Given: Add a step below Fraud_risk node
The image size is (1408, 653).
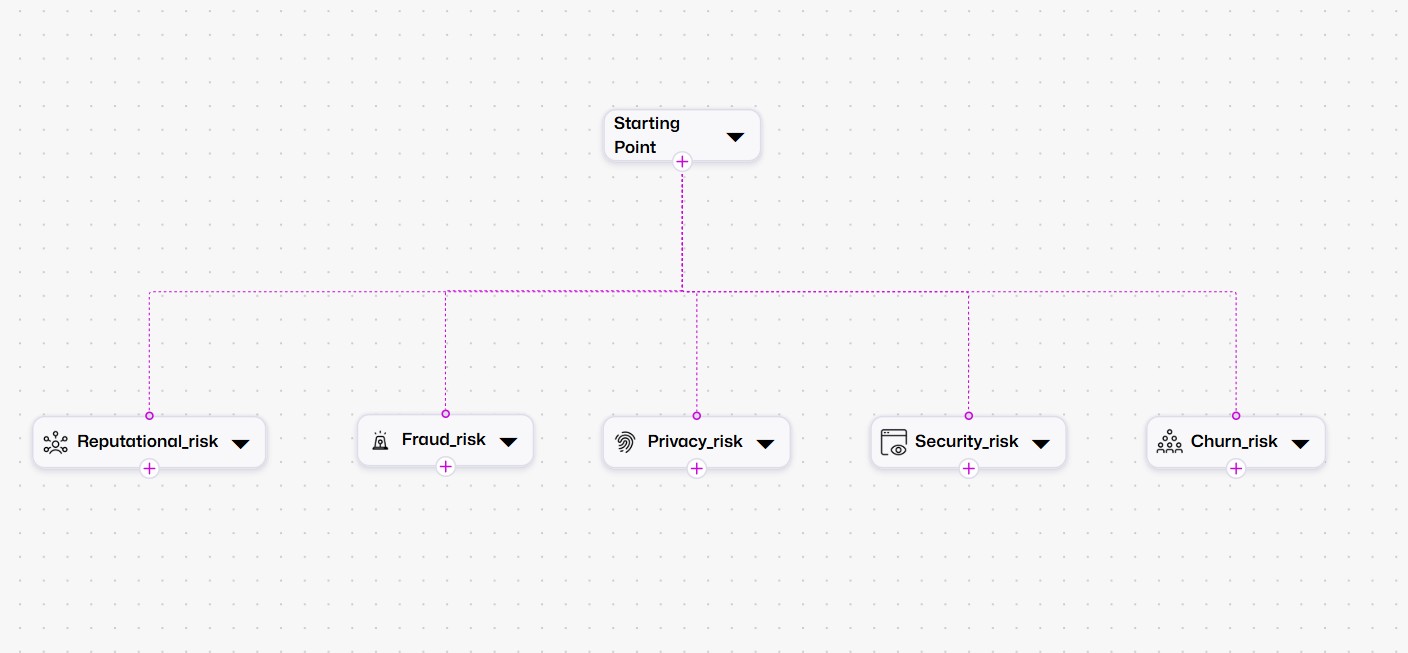Looking at the screenshot, I should pos(446,466).
